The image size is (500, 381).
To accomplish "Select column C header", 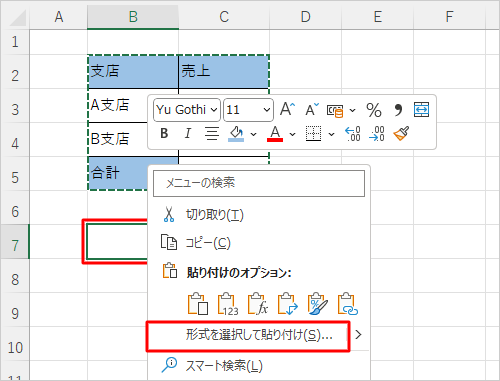I will click(x=224, y=16).
